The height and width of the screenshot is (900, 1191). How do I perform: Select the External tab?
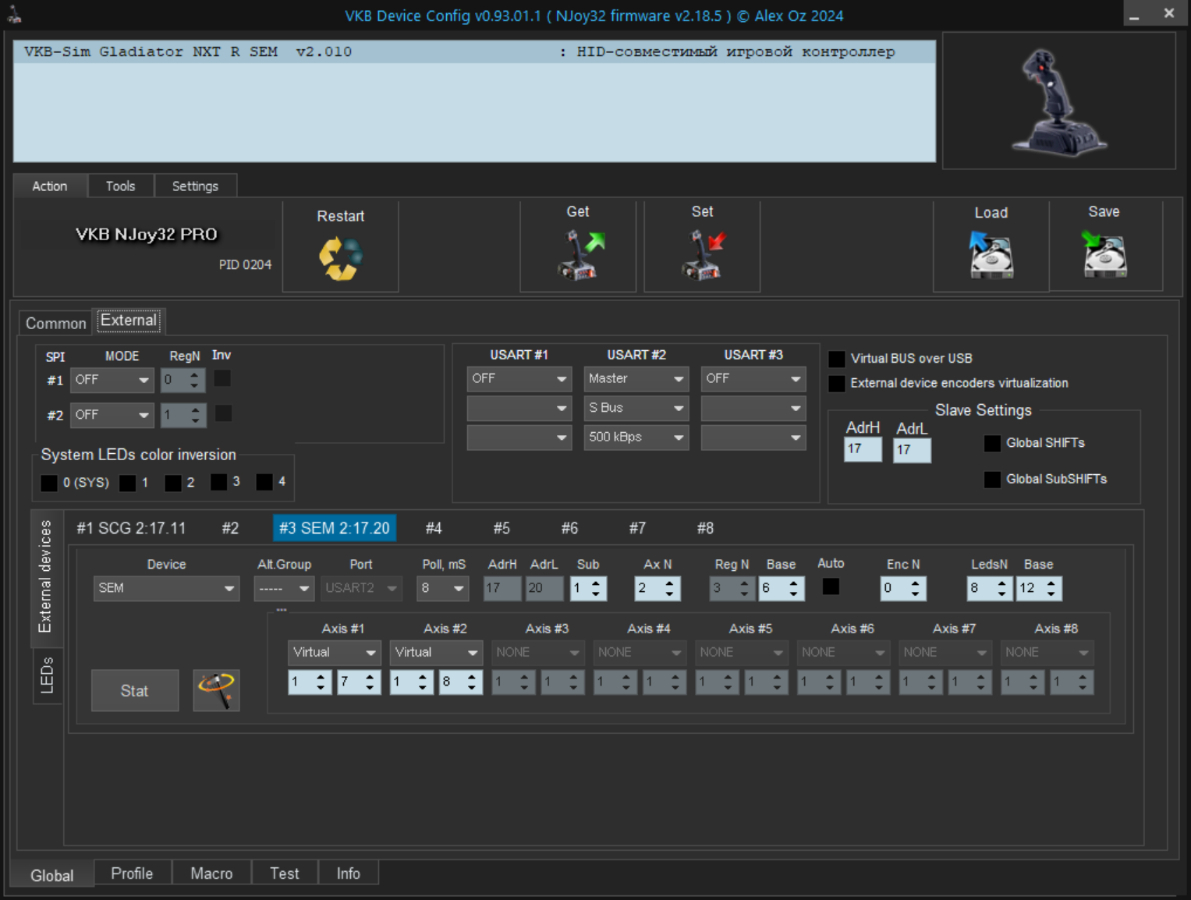coord(129,321)
